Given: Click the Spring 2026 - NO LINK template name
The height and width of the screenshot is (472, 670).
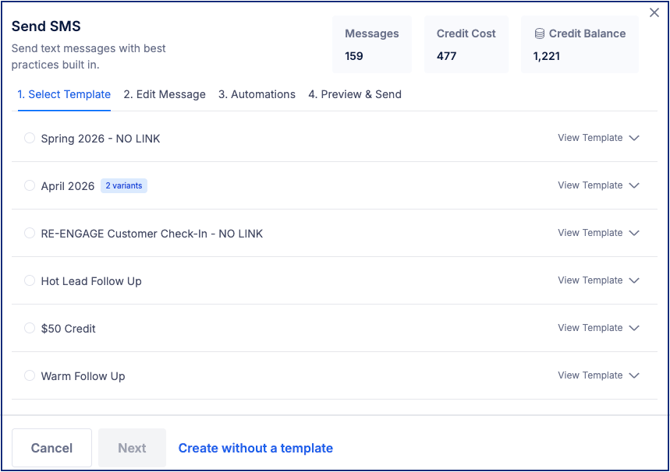Looking at the screenshot, I should pyautogui.click(x=100, y=138).
